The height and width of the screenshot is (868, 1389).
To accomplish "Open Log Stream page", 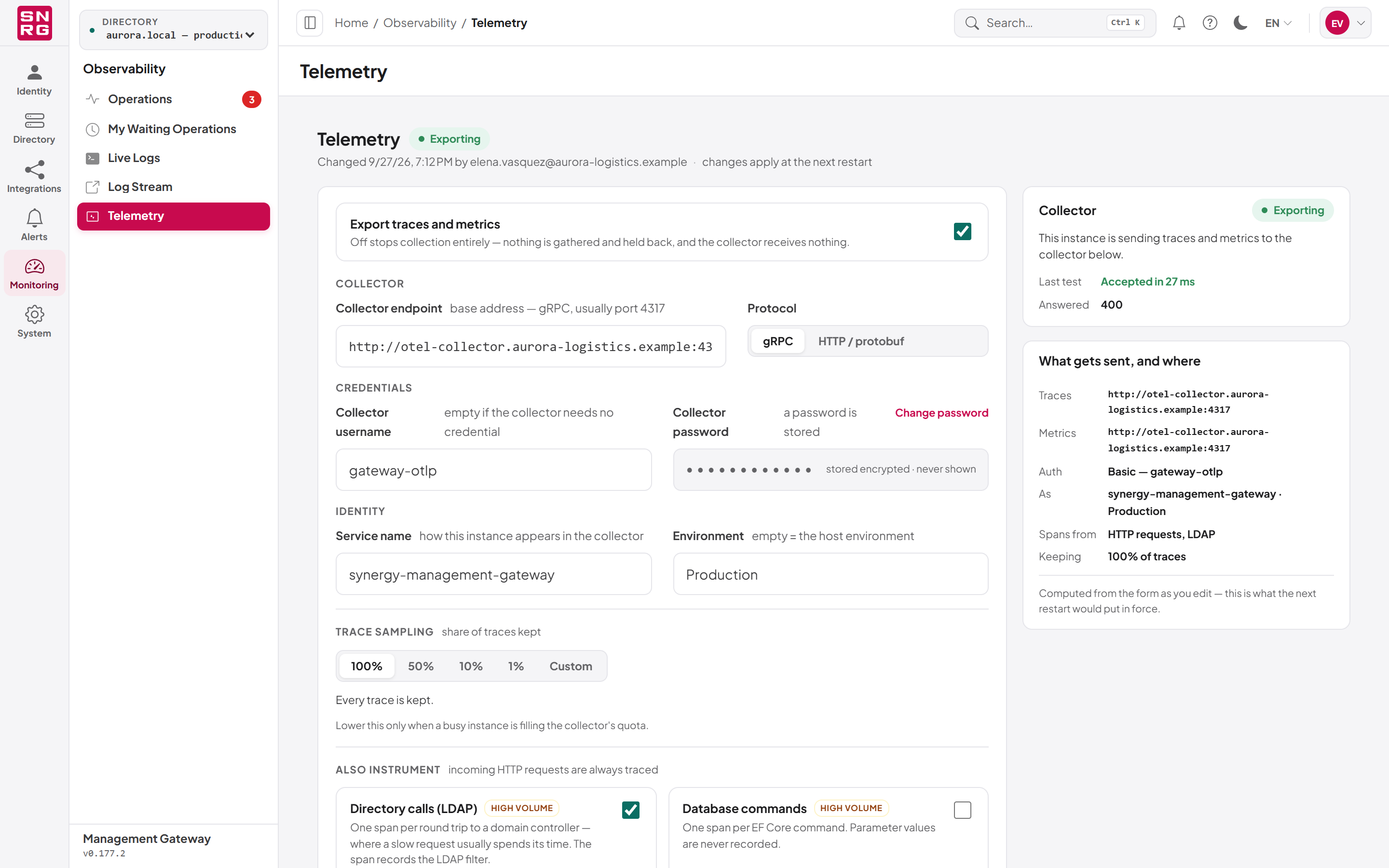I will click(x=173, y=187).
